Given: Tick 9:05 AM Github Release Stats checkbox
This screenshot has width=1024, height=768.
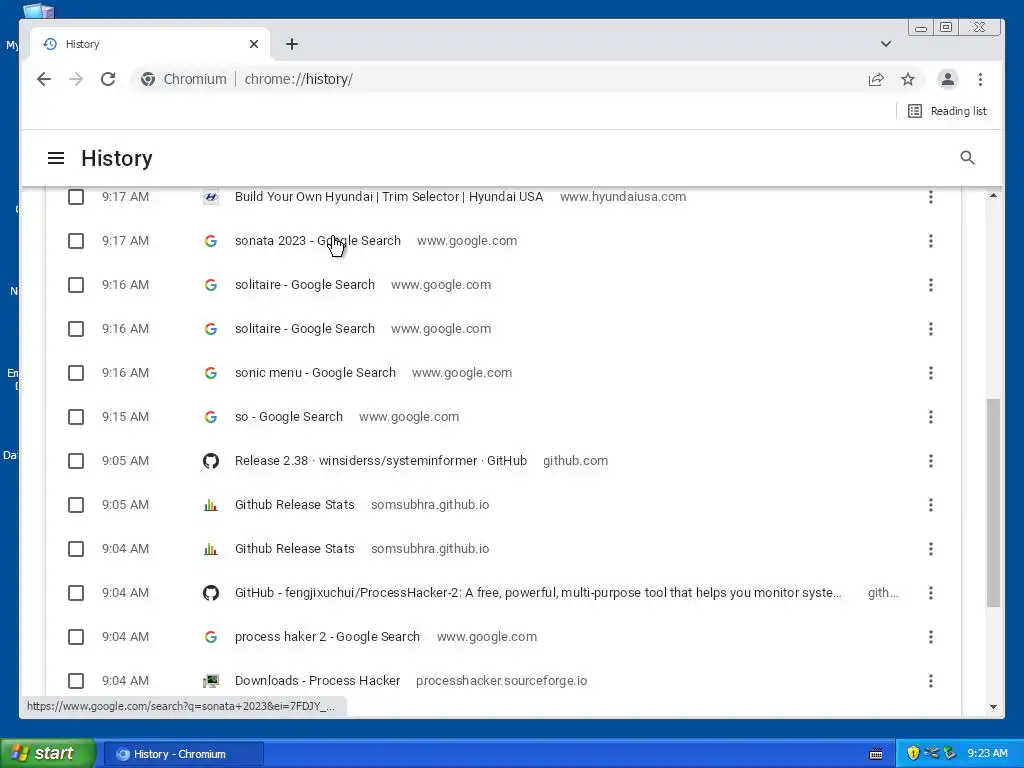Looking at the screenshot, I should pos(76,505).
